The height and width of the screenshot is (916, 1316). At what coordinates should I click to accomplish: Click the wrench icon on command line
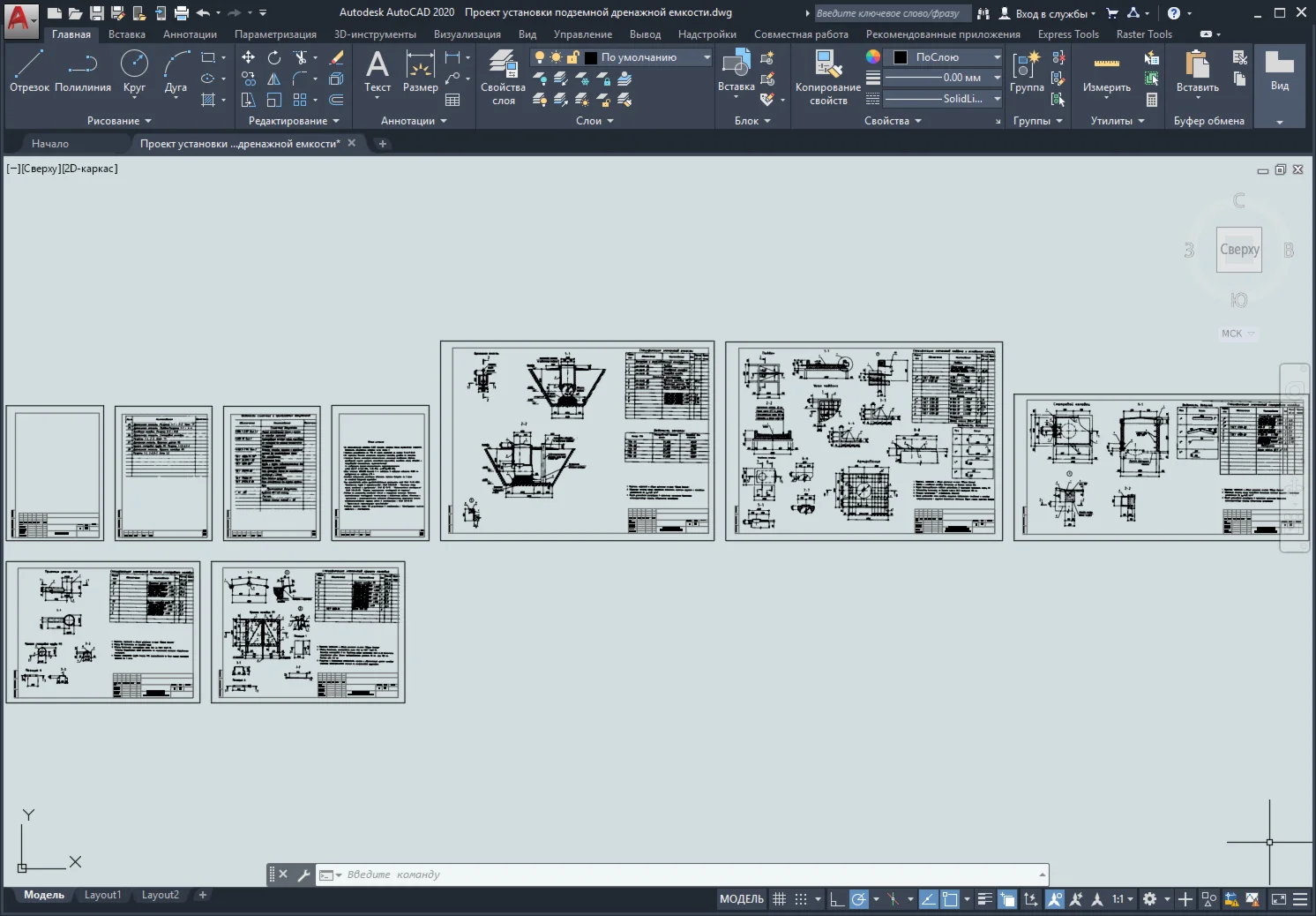coord(303,875)
